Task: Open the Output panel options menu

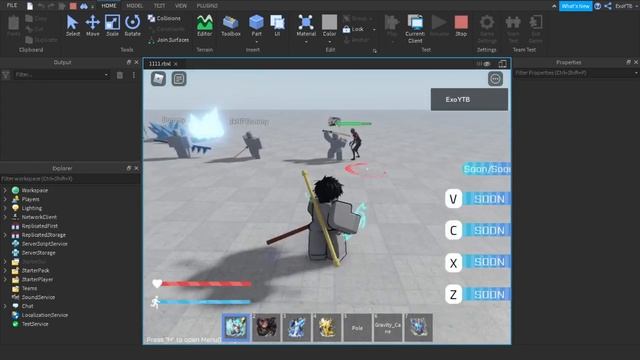Action: tap(133, 75)
